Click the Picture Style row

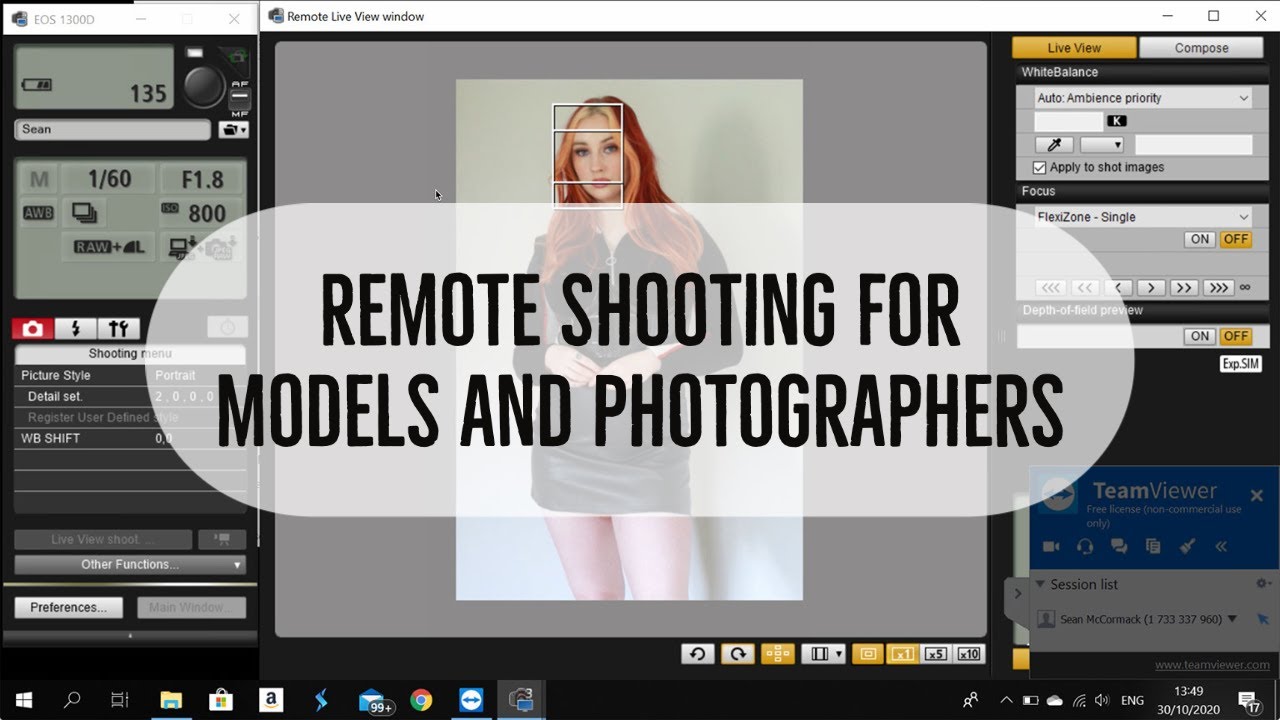pyautogui.click(x=130, y=376)
